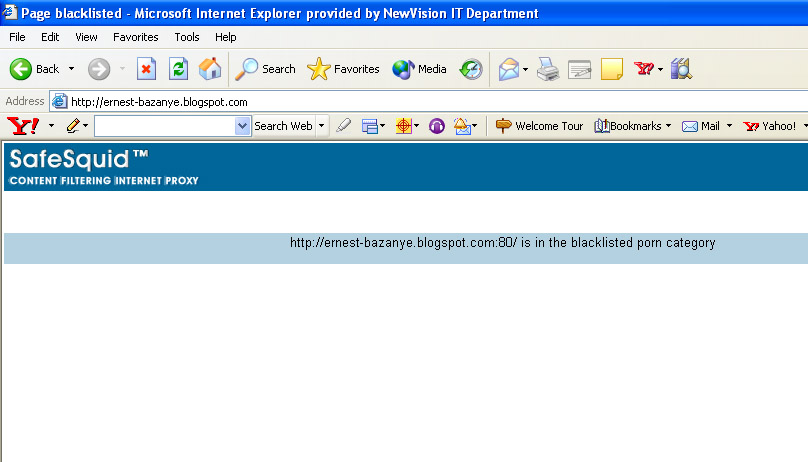808x462 pixels.
Task: Open the Yahoo Bookmarks button
Action: (x=628, y=126)
